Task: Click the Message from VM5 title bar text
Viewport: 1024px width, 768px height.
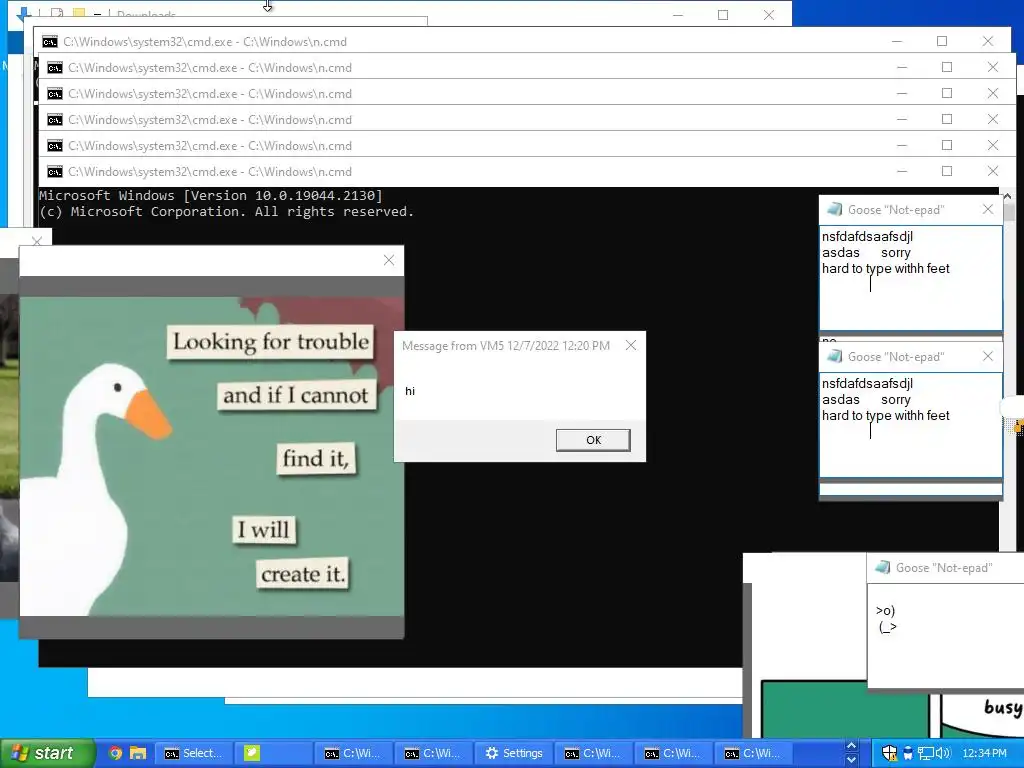Action: (x=505, y=345)
